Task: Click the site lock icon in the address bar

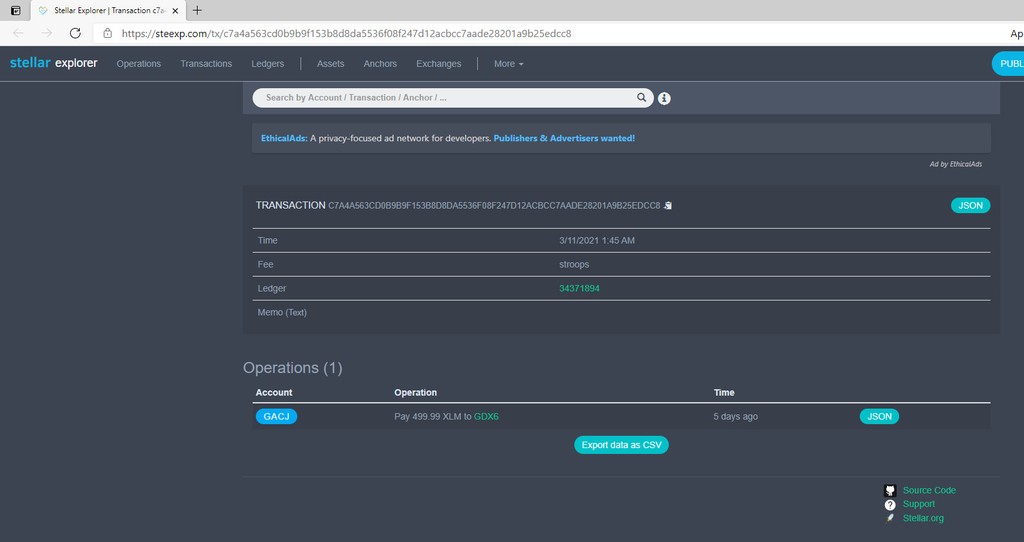Action: pos(108,33)
